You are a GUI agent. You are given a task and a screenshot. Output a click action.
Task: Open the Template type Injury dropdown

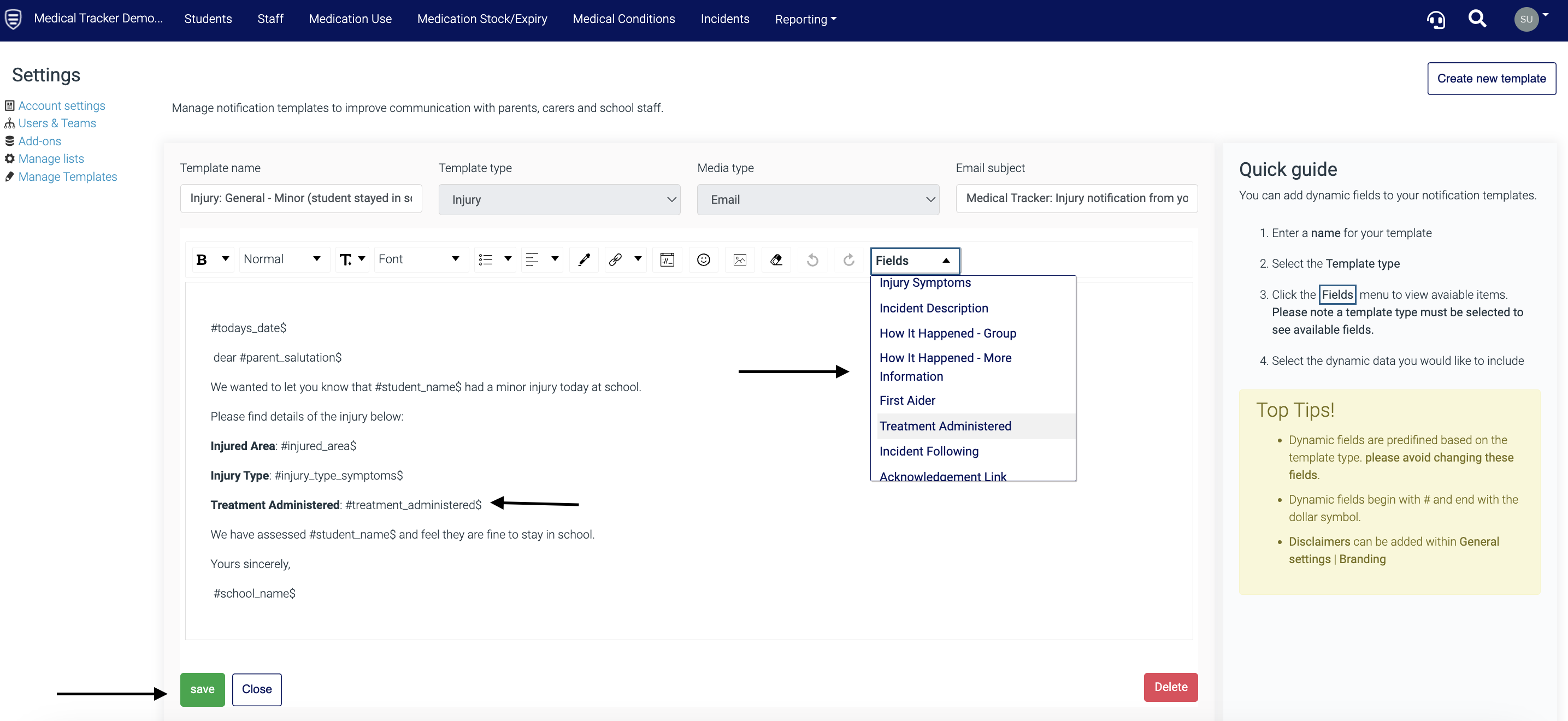pos(559,199)
